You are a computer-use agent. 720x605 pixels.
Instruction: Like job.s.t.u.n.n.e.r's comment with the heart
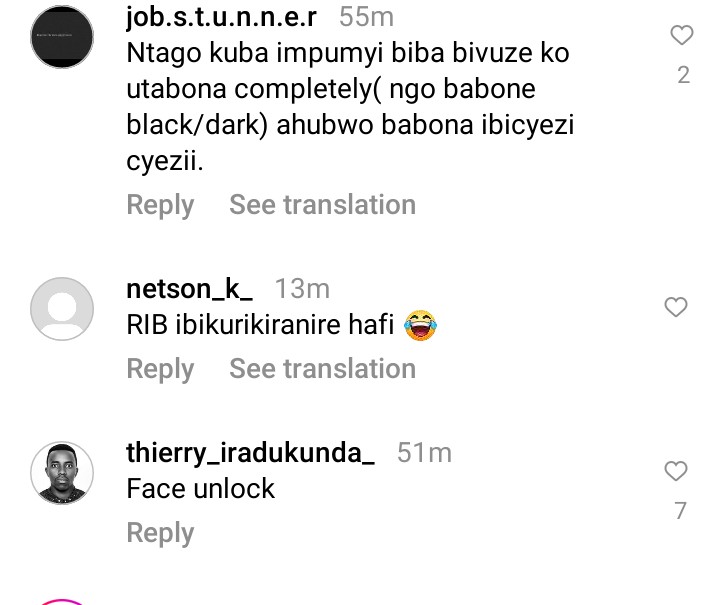point(681,35)
